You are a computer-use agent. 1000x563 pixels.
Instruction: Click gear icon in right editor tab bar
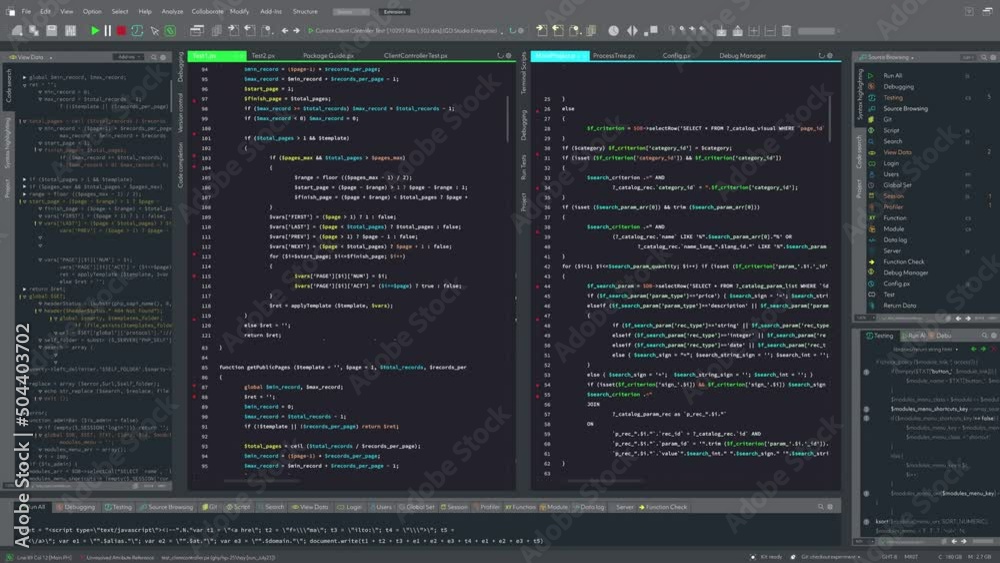click(830, 55)
